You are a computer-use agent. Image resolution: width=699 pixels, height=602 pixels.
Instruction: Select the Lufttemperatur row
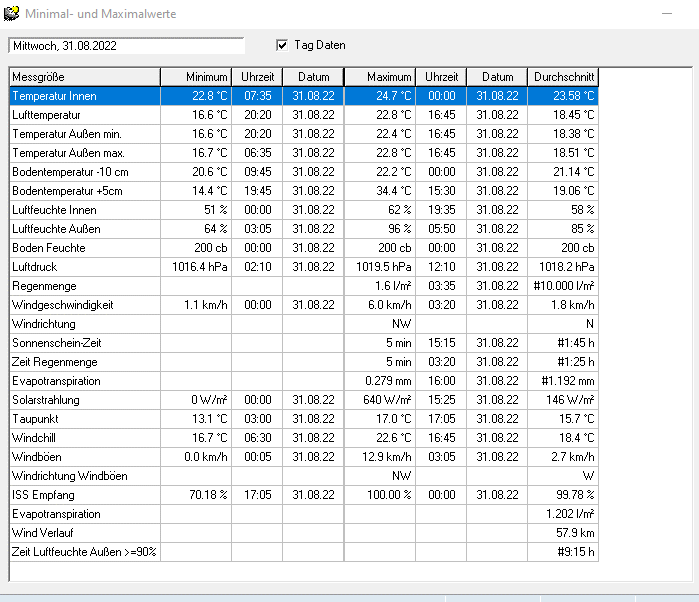click(84, 115)
